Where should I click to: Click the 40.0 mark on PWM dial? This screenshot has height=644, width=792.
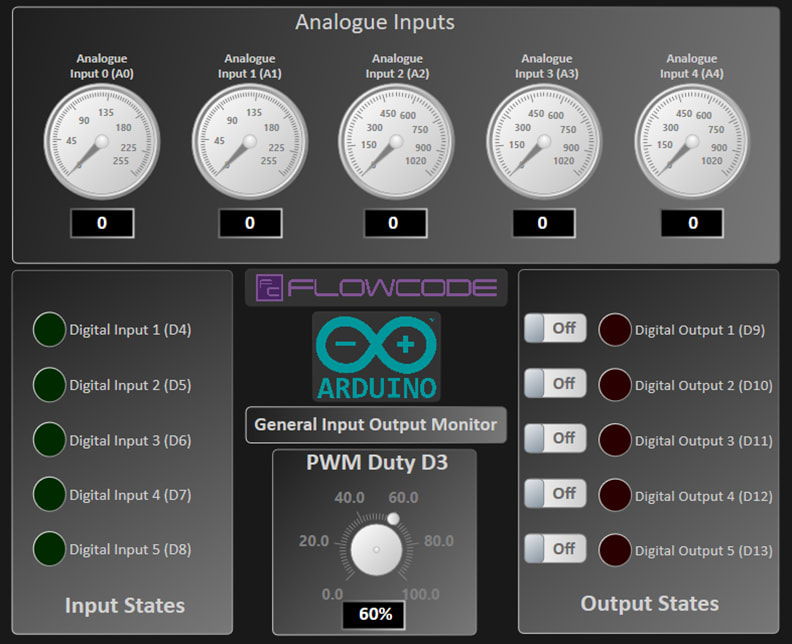[x=350, y=498]
